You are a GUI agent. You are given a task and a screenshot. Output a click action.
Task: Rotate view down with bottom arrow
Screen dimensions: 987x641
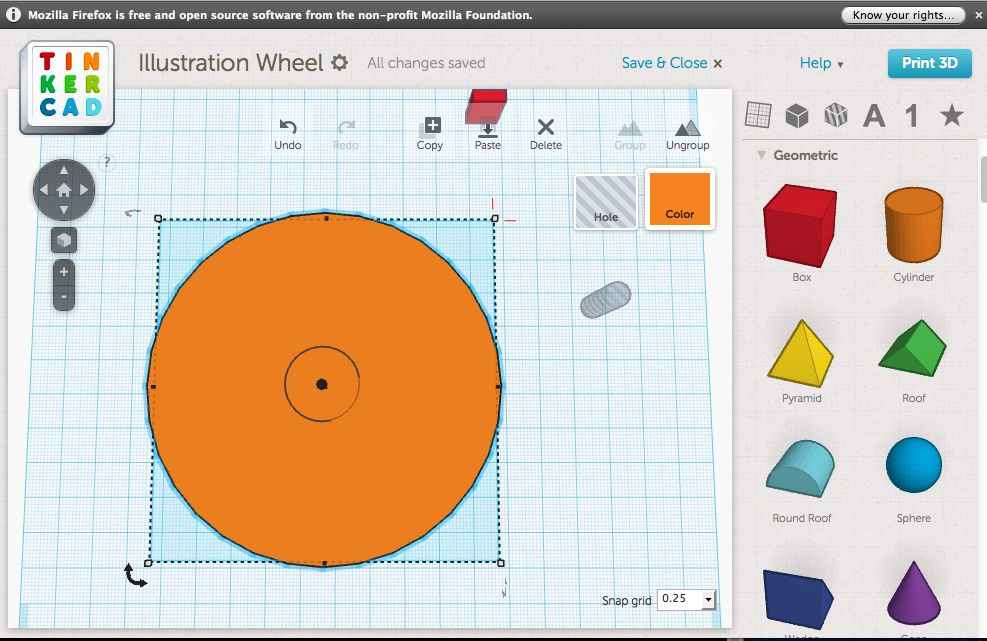[x=64, y=210]
